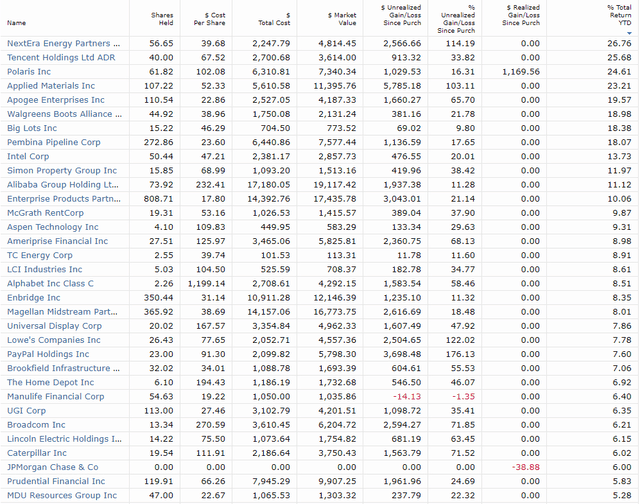Open MDU Resources Group Inc link
The image size is (640, 504).
click(62, 495)
